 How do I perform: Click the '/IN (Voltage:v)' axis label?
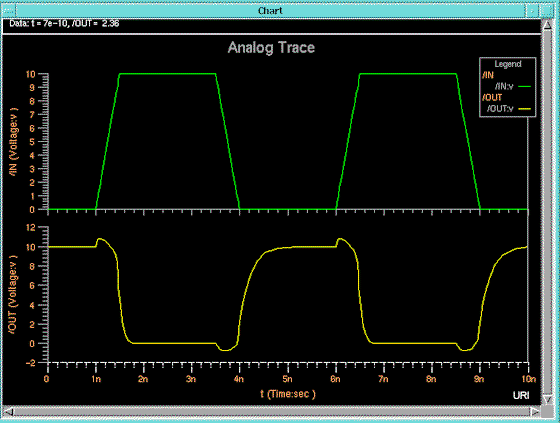[x=14, y=141]
